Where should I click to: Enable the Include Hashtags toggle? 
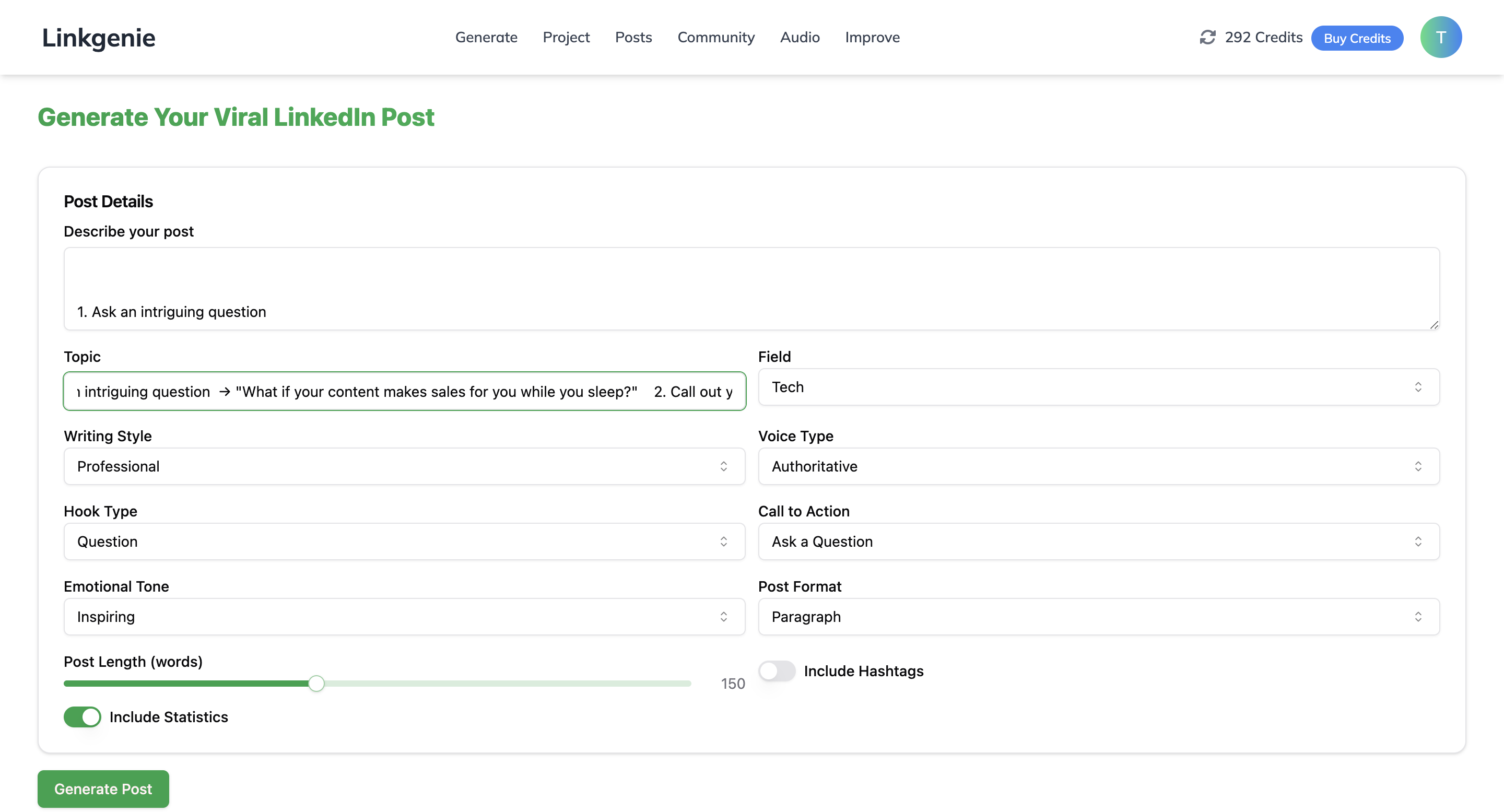(777, 670)
